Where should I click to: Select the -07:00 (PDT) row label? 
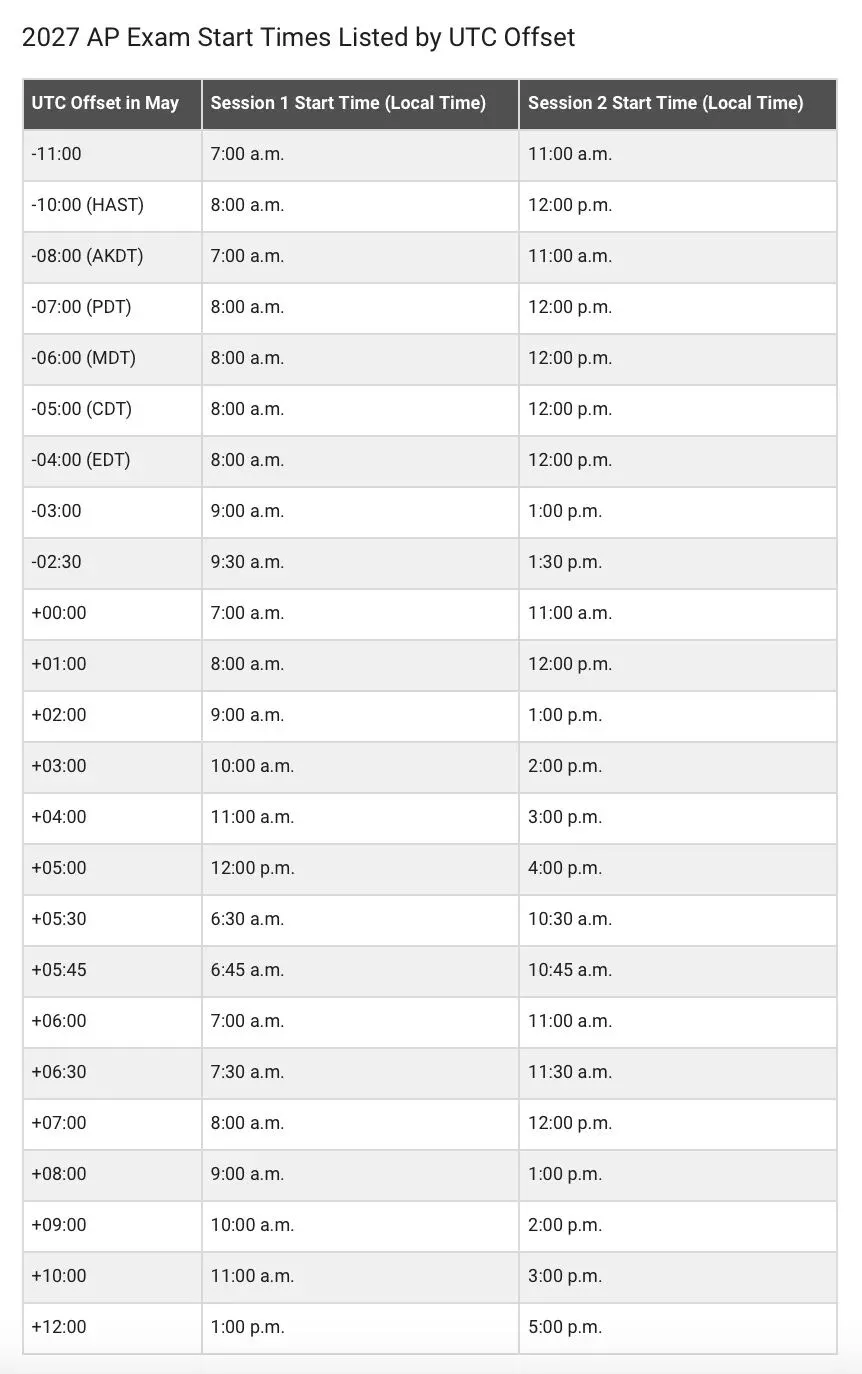(x=112, y=308)
